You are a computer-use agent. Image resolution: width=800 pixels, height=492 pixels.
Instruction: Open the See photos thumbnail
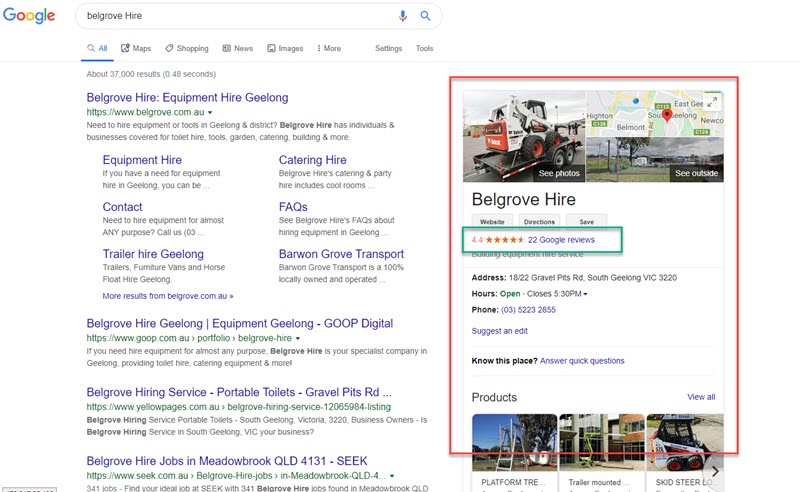click(523, 136)
